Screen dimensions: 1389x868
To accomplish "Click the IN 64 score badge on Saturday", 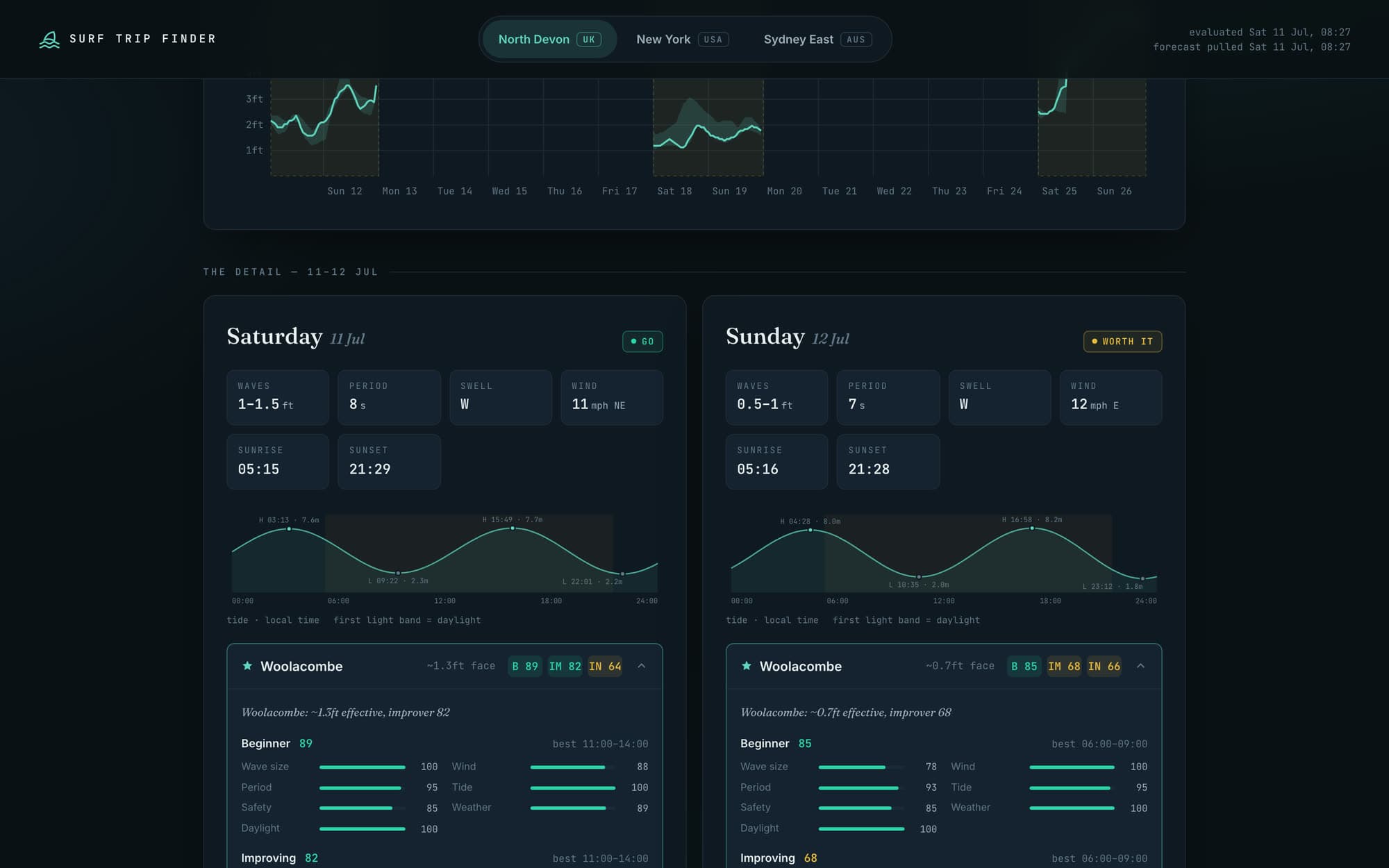I will pyautogui.click(x=605, y=667).
